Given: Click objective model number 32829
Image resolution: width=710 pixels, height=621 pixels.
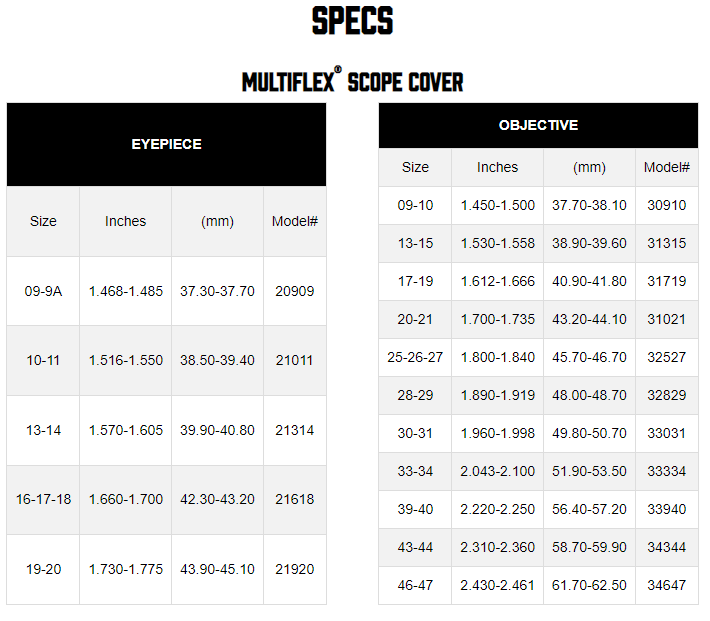Looking at the screenshot, I should (x=667, y=395).
